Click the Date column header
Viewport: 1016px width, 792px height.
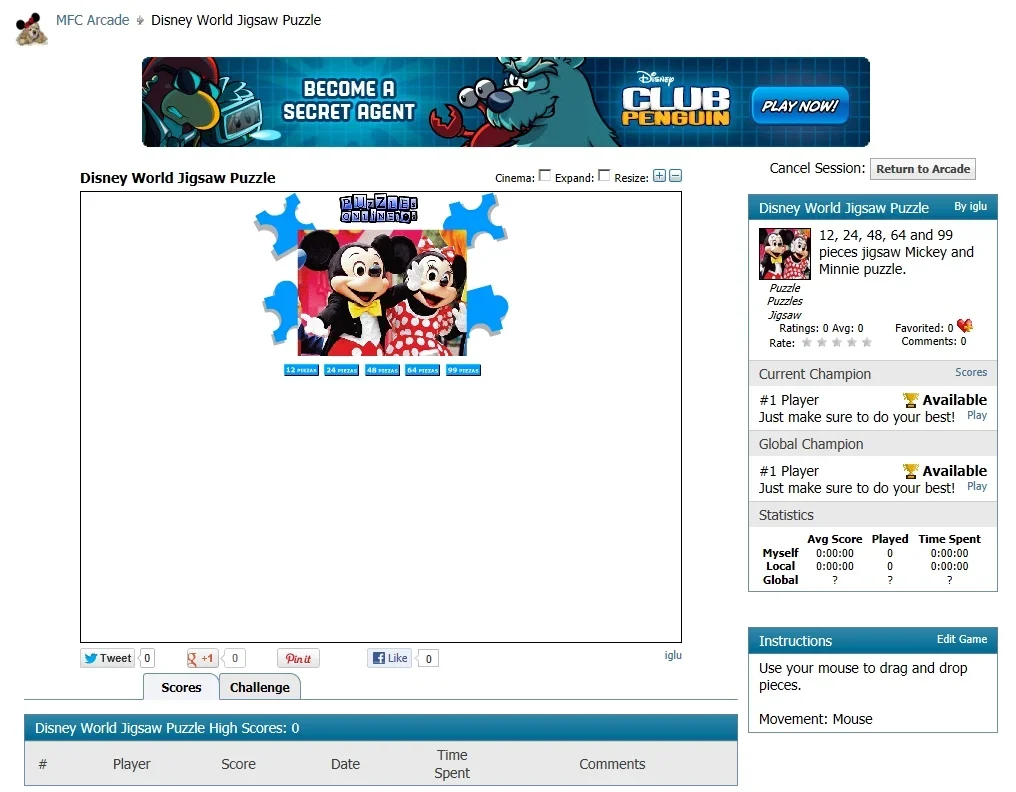click(345, 764)
